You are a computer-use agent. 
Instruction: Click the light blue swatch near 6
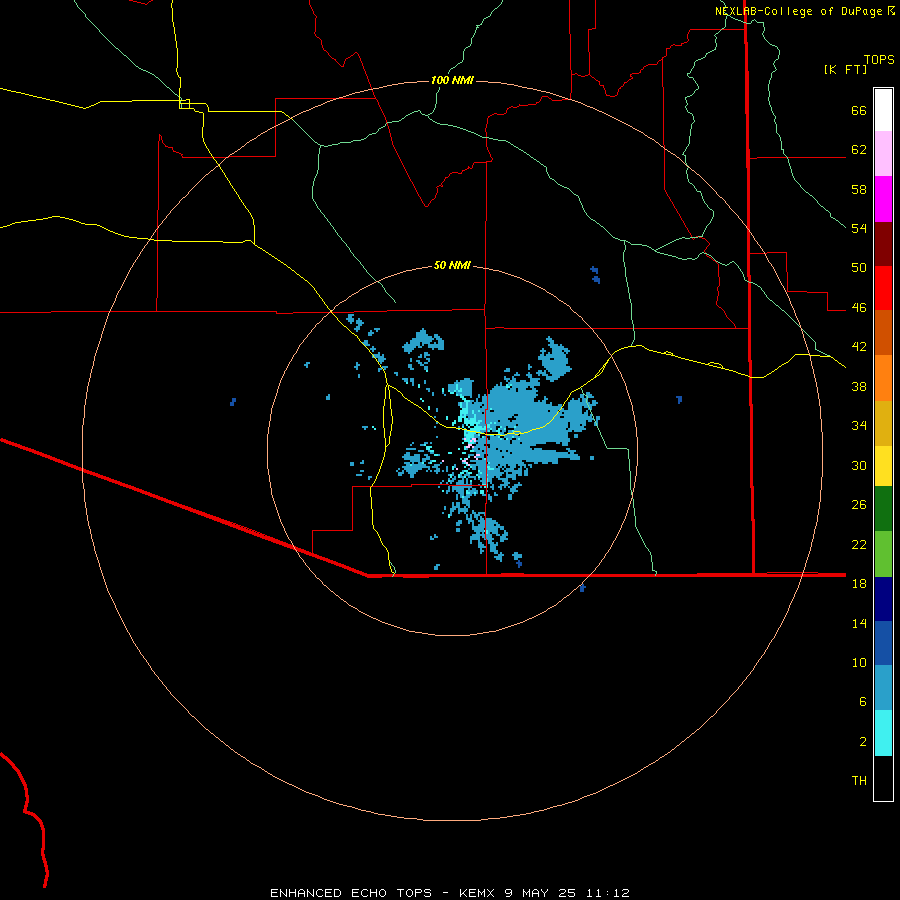tap(883, 688)
